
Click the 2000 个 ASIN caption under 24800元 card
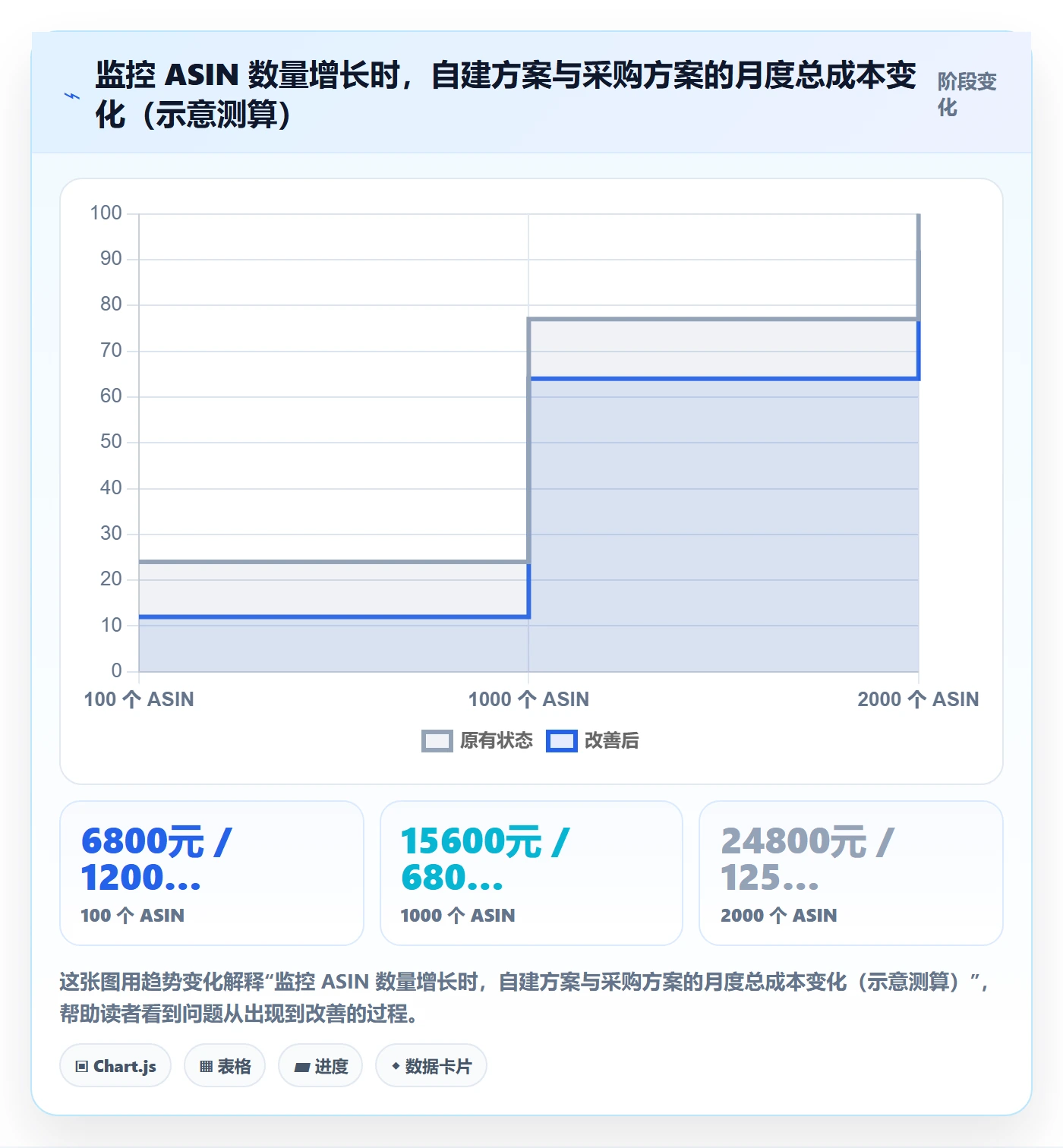pos(779,916)
